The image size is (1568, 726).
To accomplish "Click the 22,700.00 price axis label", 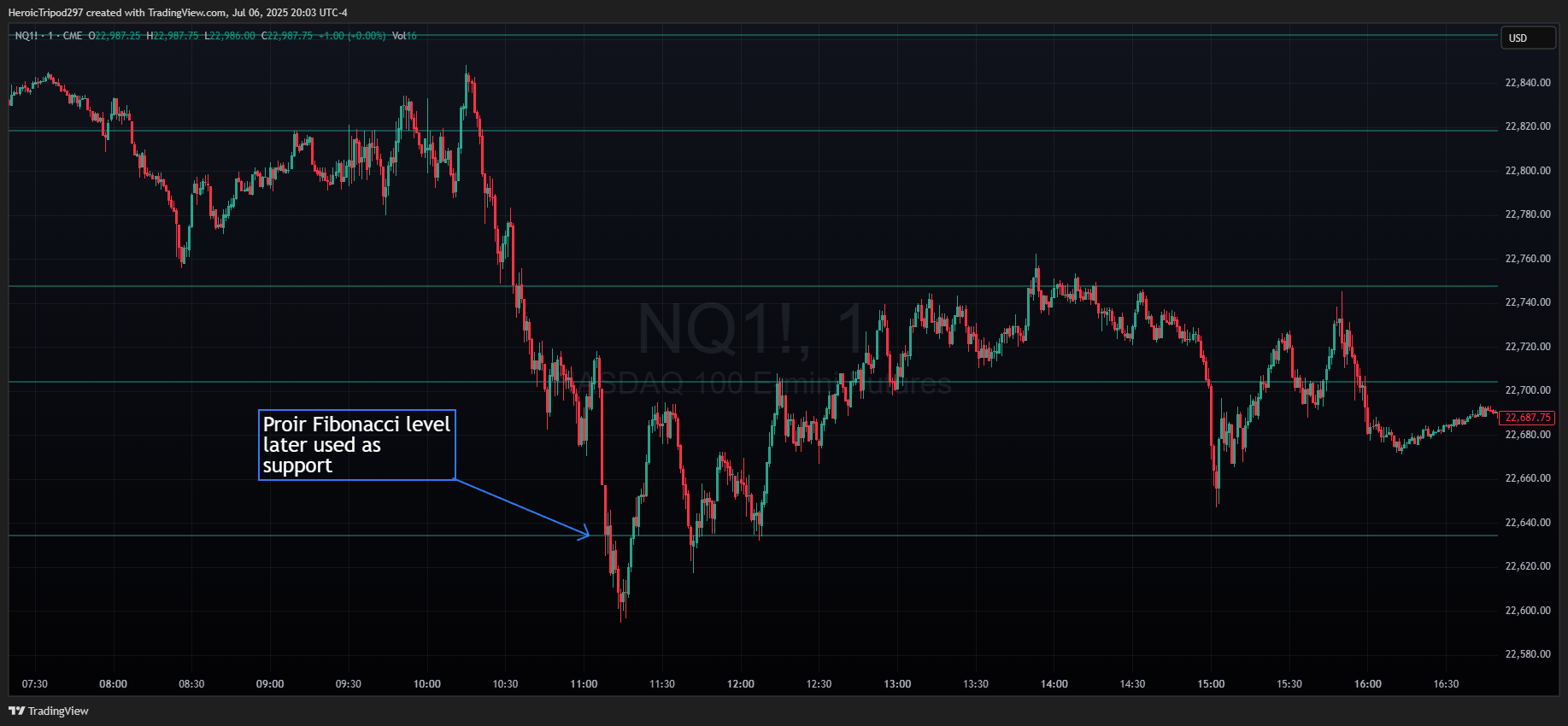I will pyautogui.click(x=1528, y=390).
